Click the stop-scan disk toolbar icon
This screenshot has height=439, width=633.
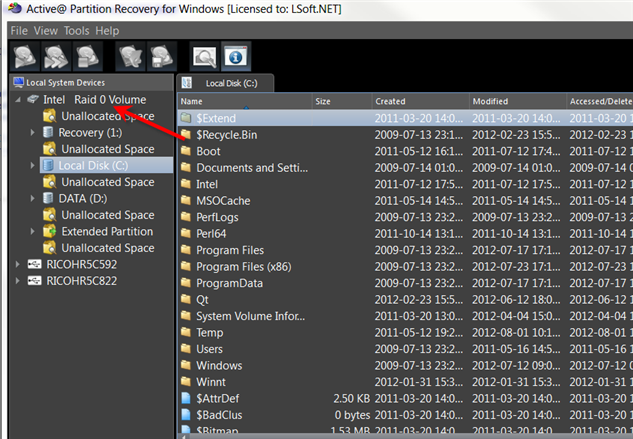pos(88,57)
